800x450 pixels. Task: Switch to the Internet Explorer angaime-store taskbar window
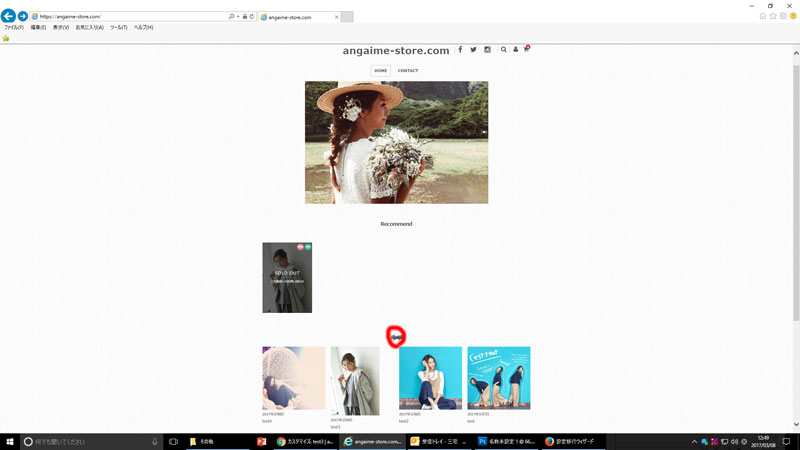pos(372,441)
